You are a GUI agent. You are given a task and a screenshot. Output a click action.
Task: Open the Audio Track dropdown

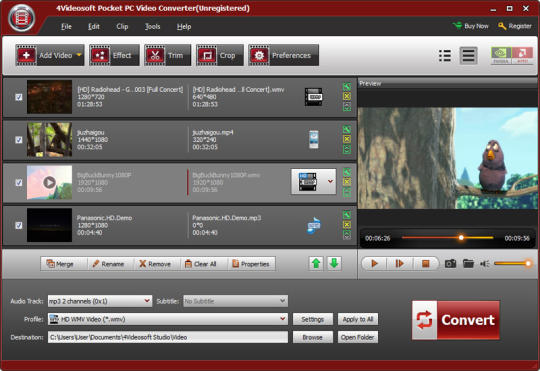click(x=100, y=301)
